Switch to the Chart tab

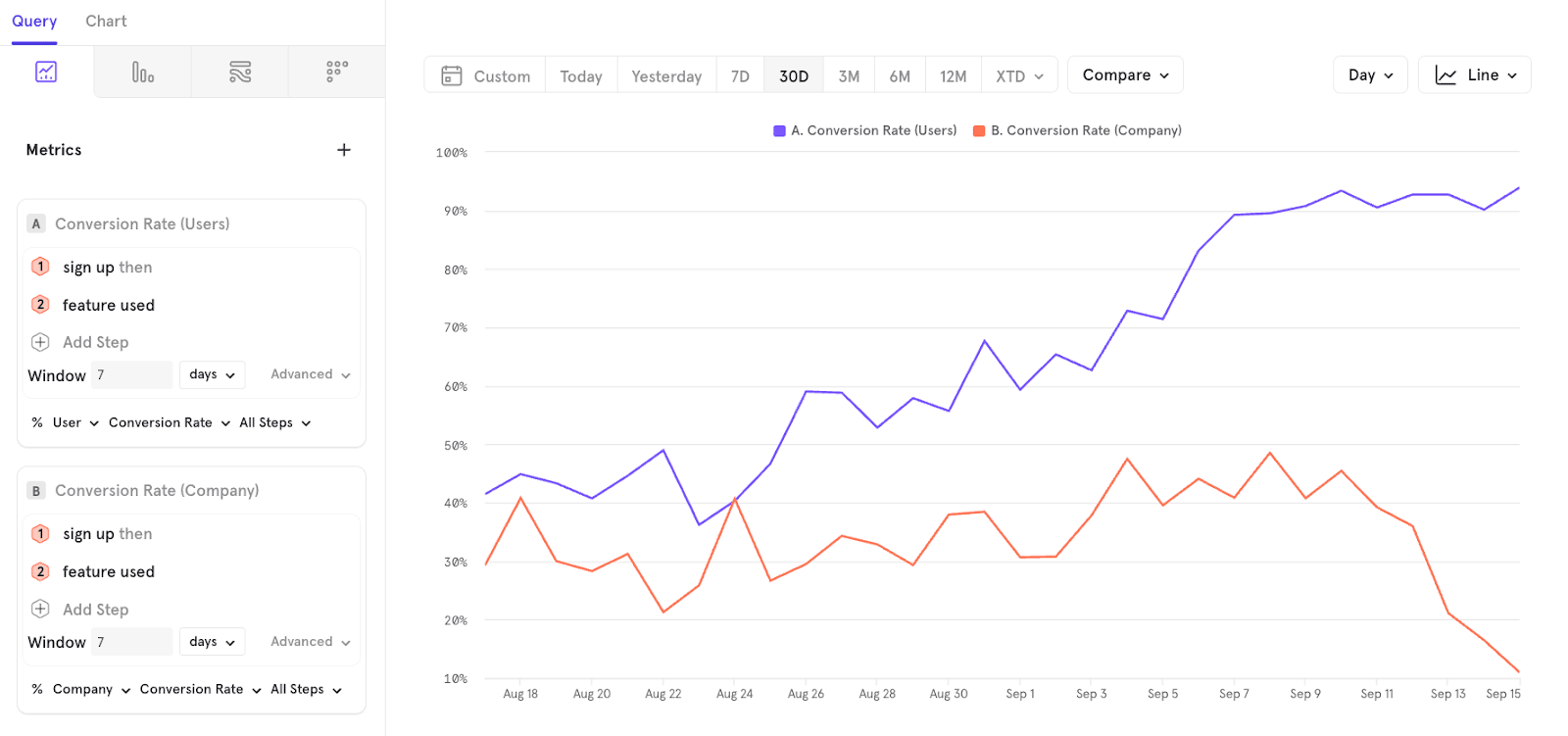click(106, 22)
